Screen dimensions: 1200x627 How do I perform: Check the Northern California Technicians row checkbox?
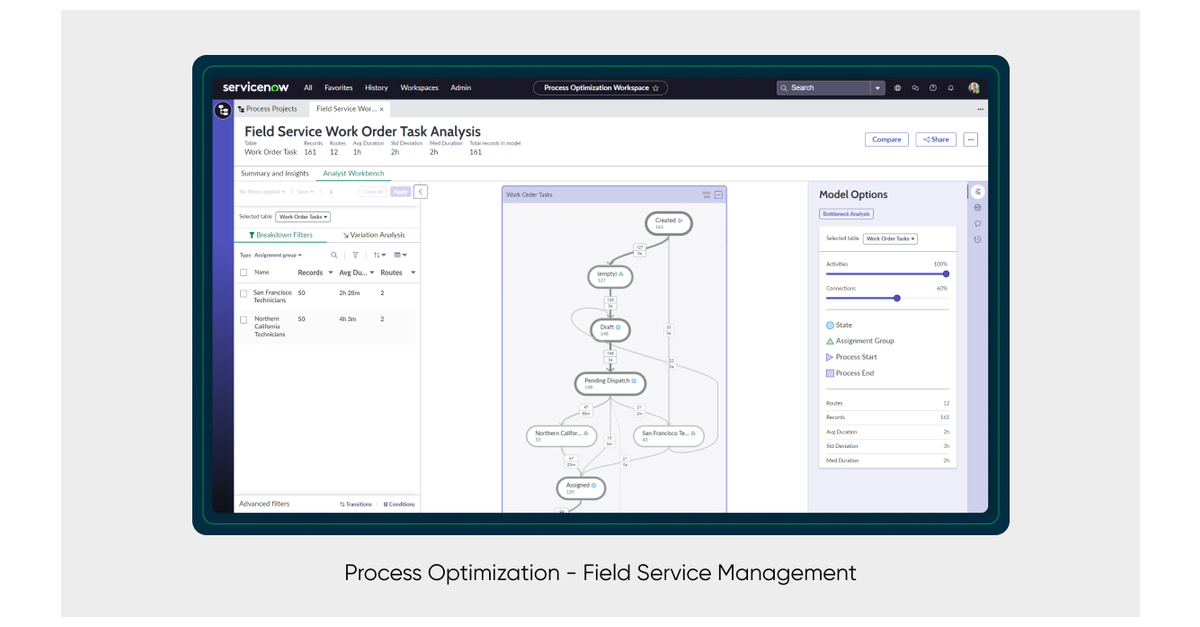[x=244, y=320]
